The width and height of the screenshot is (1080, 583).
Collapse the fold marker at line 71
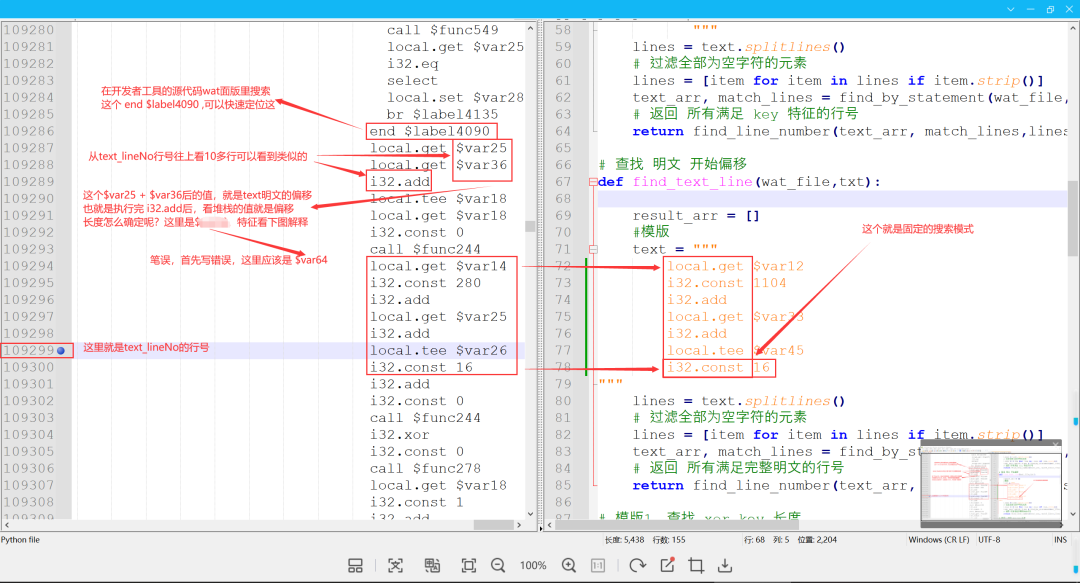[593, 249]
